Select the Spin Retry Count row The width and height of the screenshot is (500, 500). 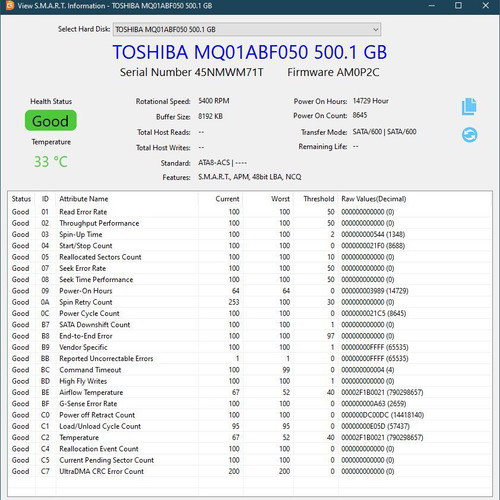(250, 302)
